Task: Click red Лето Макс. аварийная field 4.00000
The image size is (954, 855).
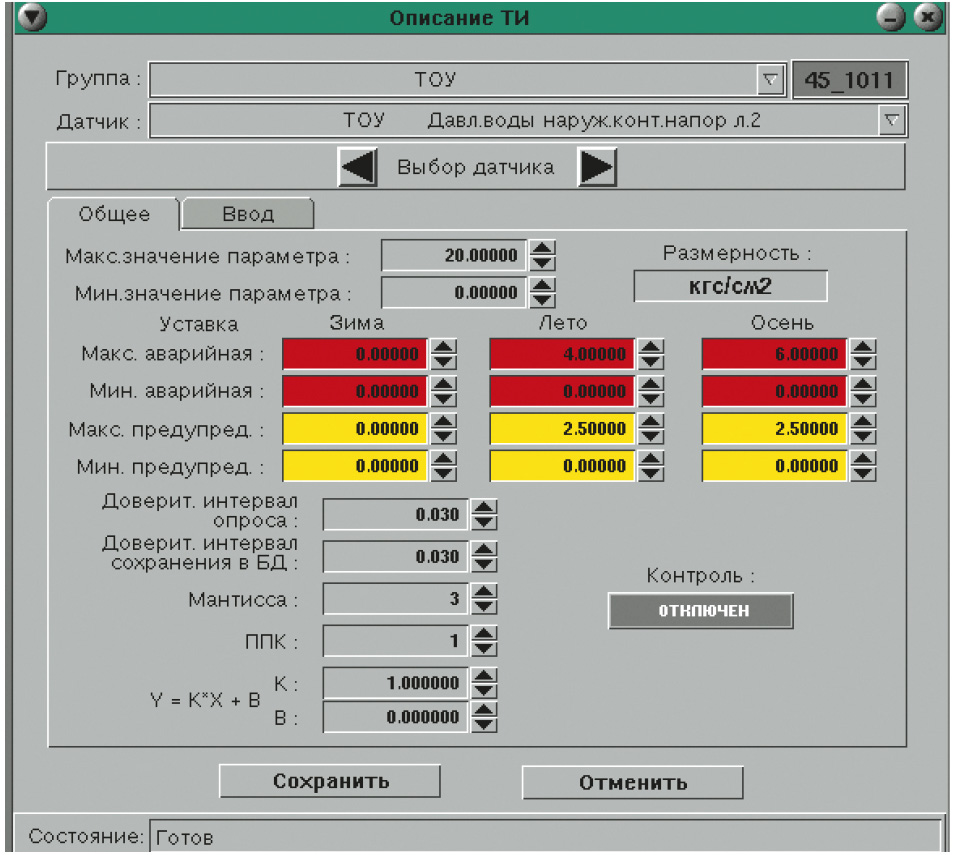Action: click(562, 354)
